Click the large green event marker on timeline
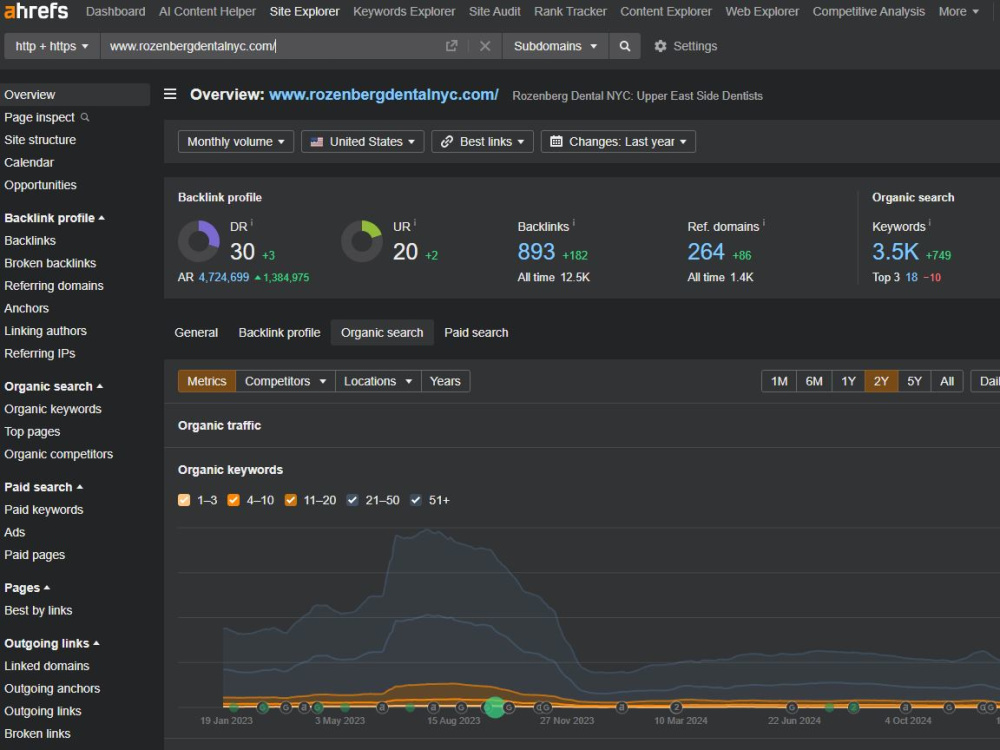The height and width of the screenshot is (750, 1000). tap(494, 707)
